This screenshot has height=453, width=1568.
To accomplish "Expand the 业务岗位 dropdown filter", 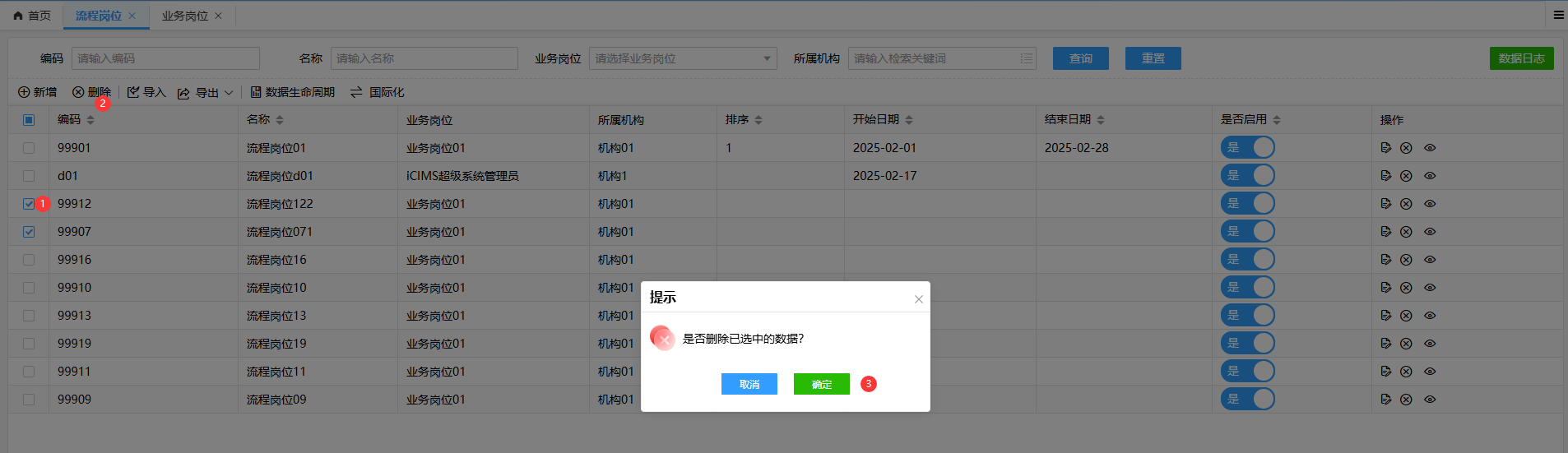I will (x=766, y=58).
